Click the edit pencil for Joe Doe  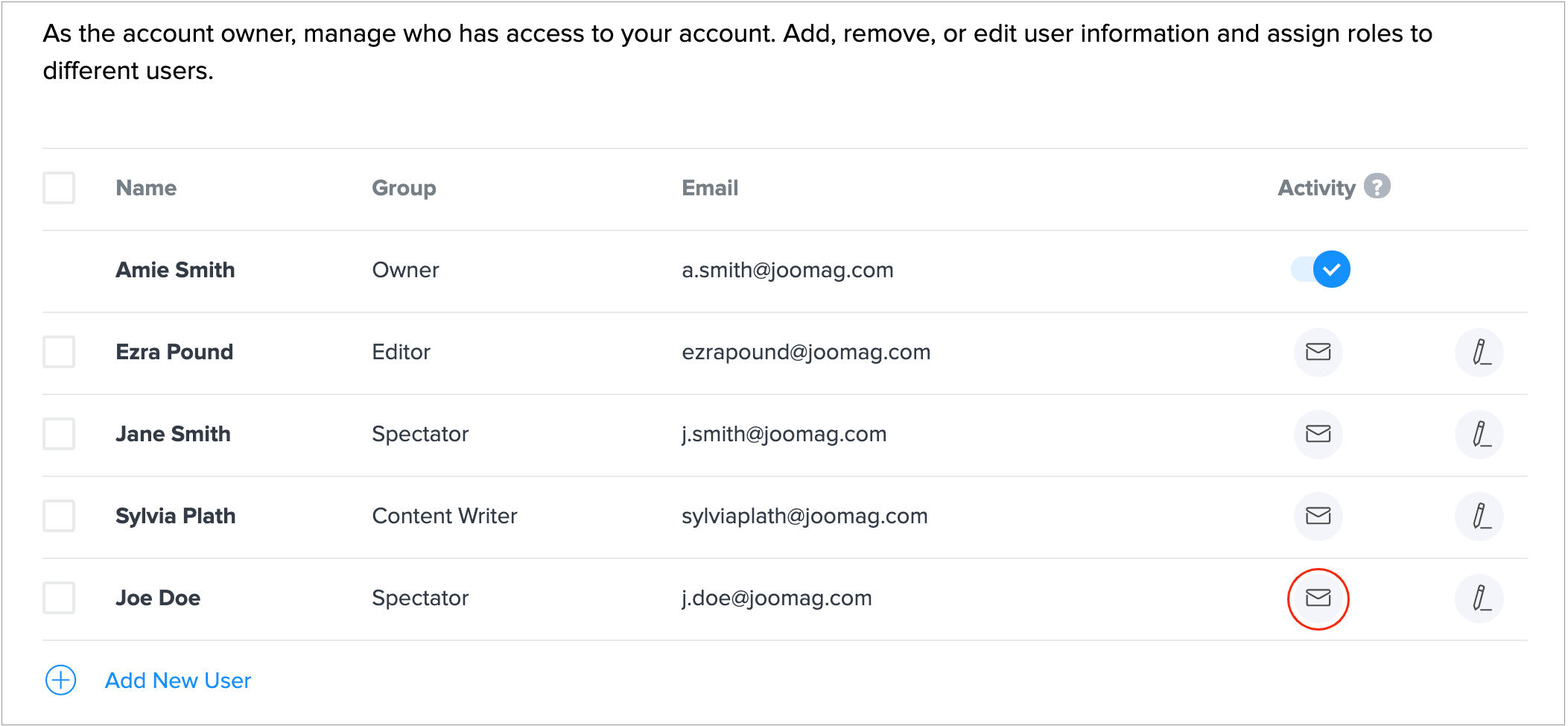point(1479,598)
